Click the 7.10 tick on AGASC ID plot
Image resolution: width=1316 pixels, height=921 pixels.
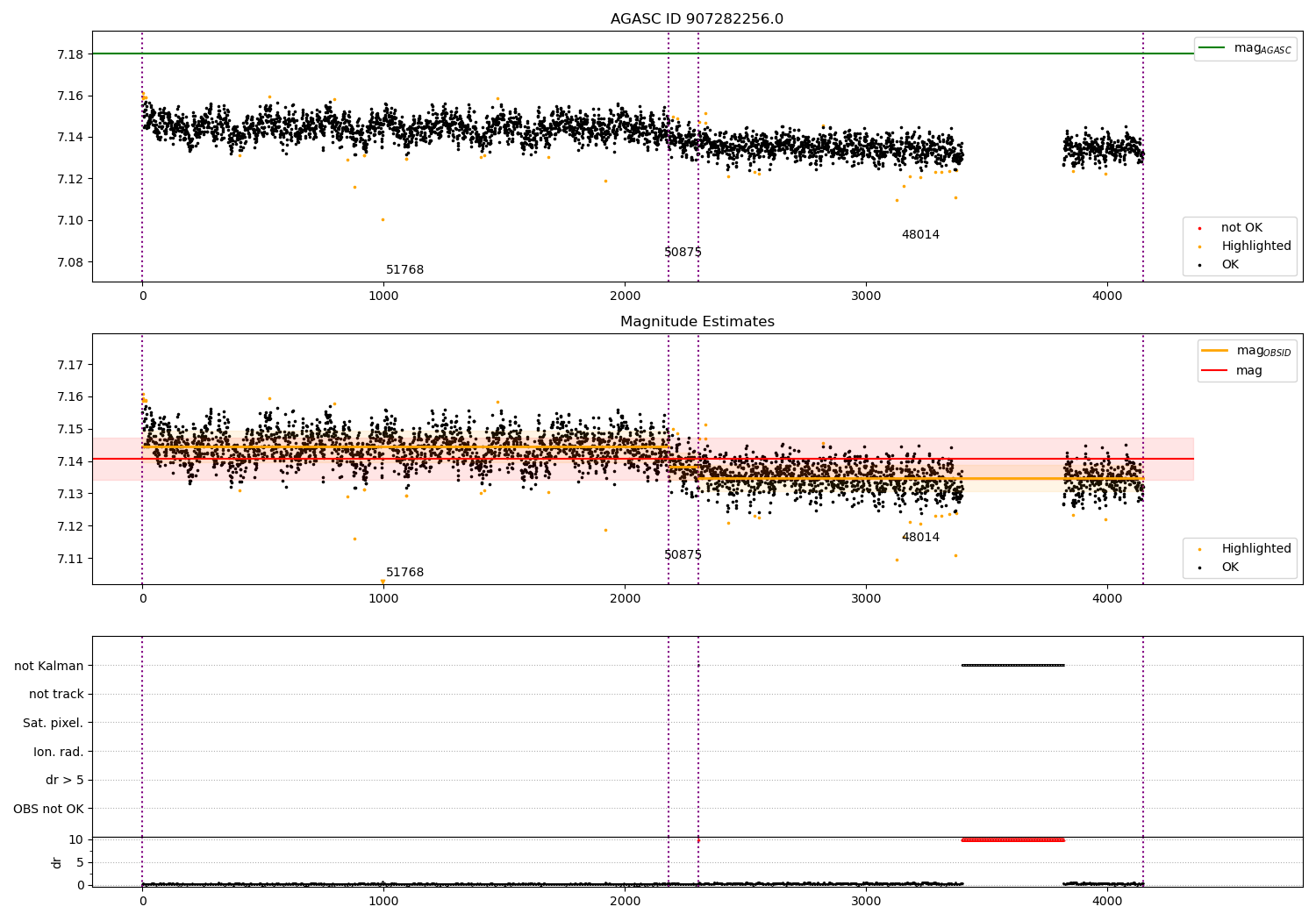(69, 221)
